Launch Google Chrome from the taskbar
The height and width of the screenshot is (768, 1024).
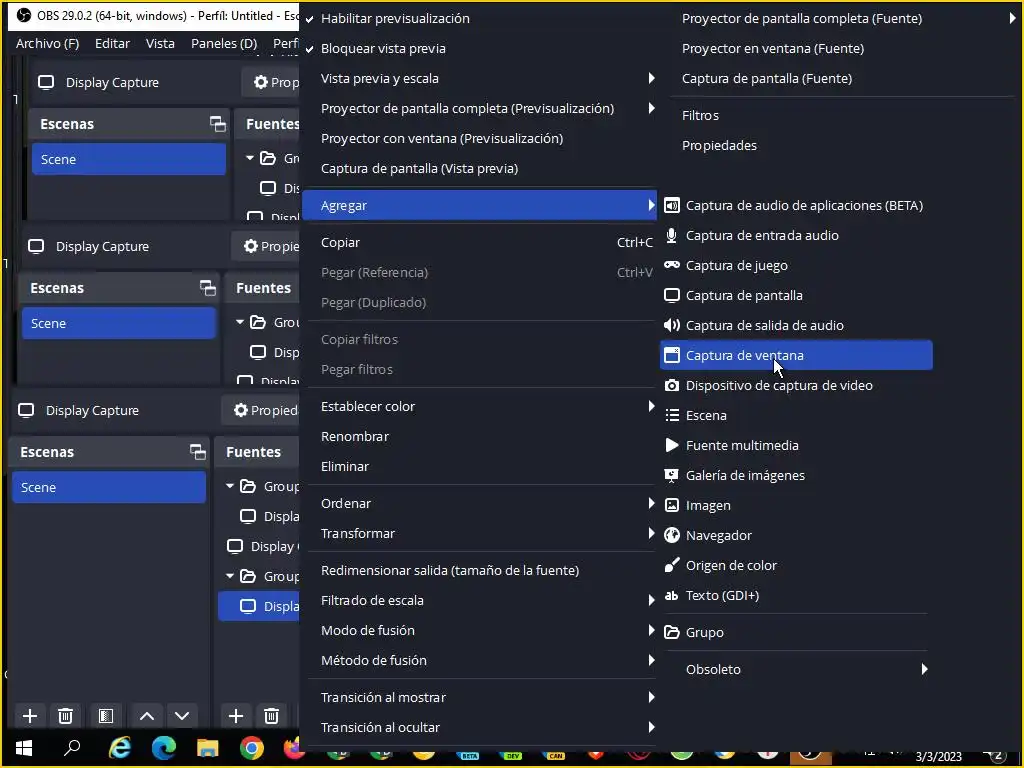[251, 748]
